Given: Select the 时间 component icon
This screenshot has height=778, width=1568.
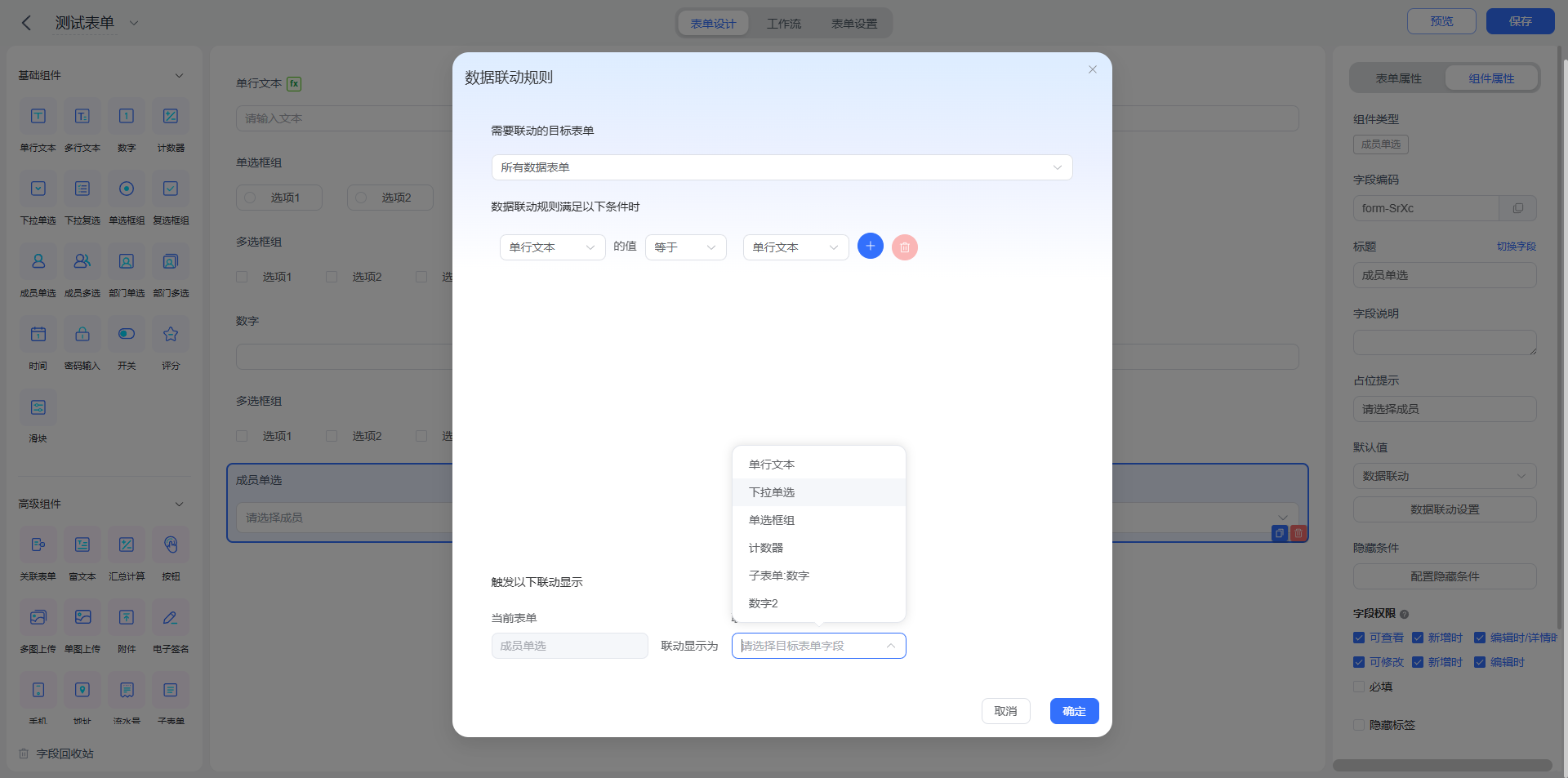Looking at the screenshot, I should pyautogui.click(x=38, y=334).
